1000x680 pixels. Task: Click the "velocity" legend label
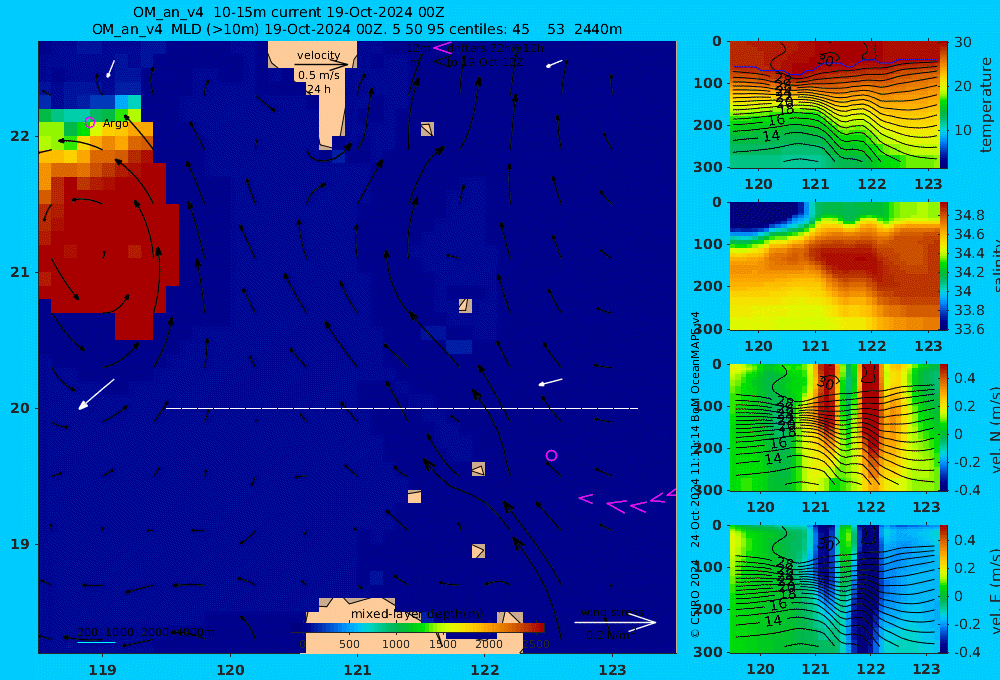pyautogui.click(x=318, y=55)
